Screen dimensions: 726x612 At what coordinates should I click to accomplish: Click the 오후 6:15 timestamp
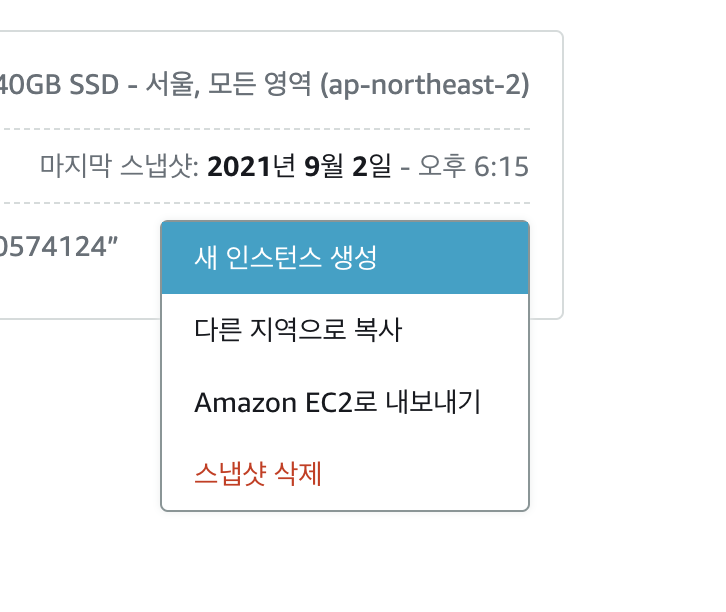point(473,166)
